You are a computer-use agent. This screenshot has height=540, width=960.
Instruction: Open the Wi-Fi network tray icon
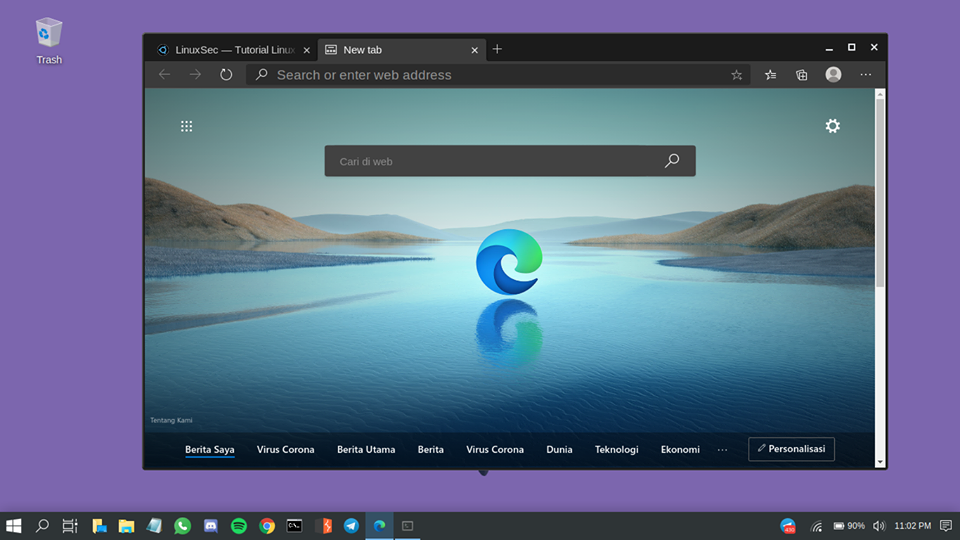[x=817, y=526]
